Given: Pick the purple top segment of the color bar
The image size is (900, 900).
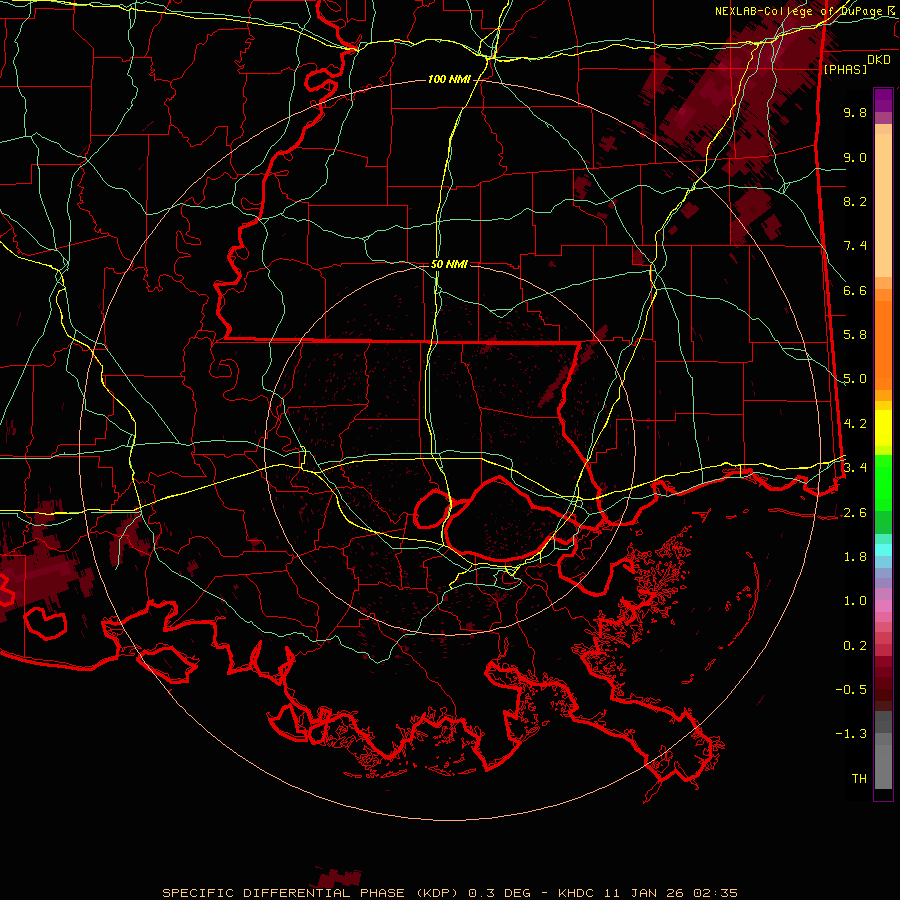Looking at the screenshot, I should point(883,100).
